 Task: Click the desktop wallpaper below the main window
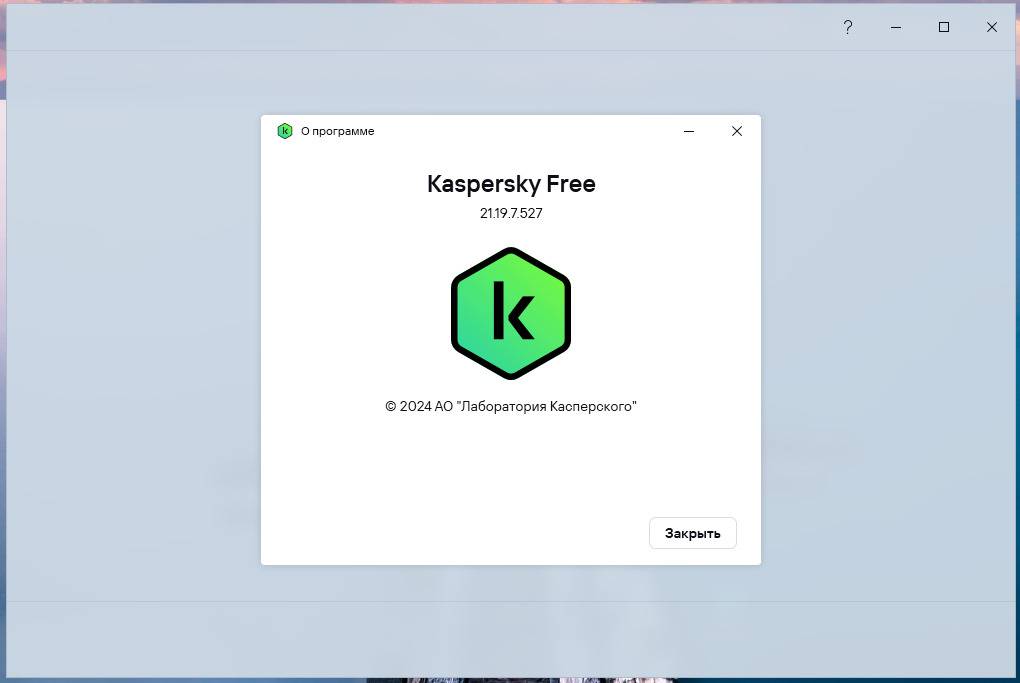click(x=200, y=681)
